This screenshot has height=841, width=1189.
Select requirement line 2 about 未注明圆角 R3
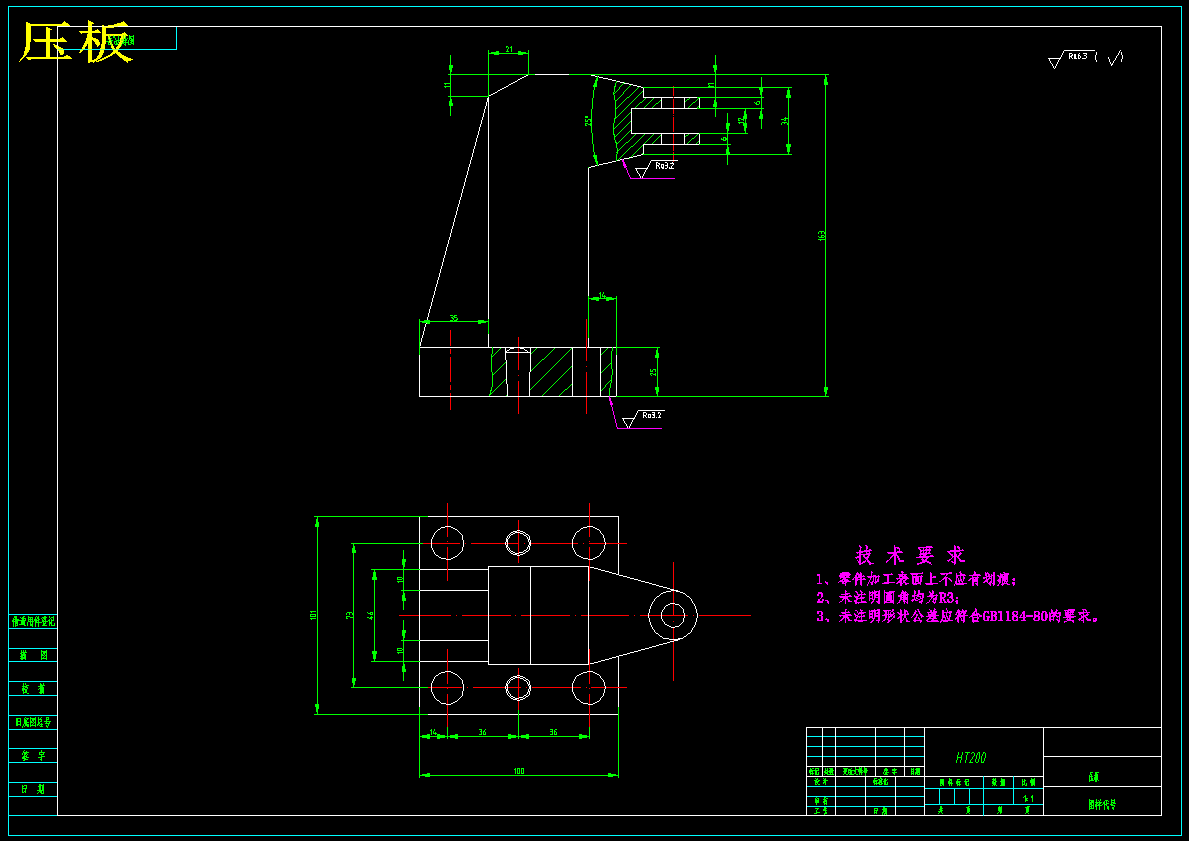(888, 598)
